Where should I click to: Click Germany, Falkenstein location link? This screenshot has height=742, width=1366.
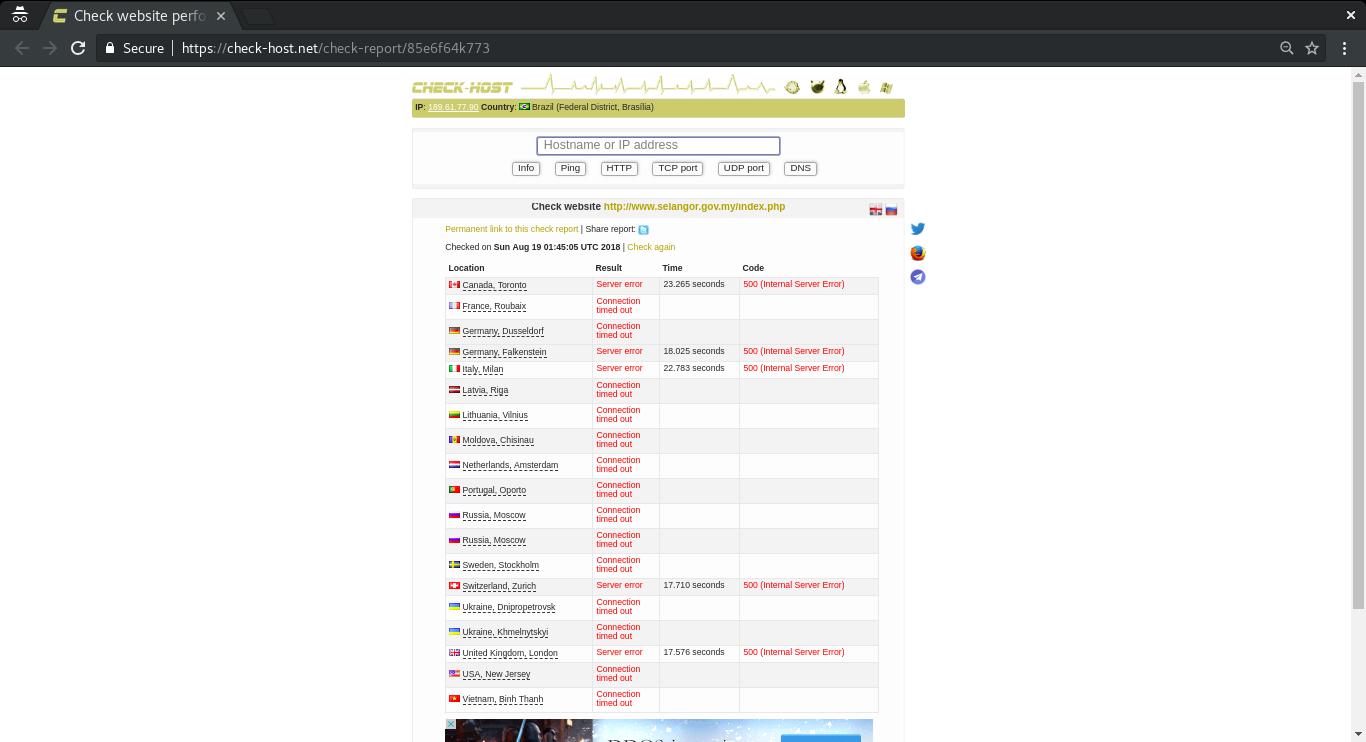[504, 353]
